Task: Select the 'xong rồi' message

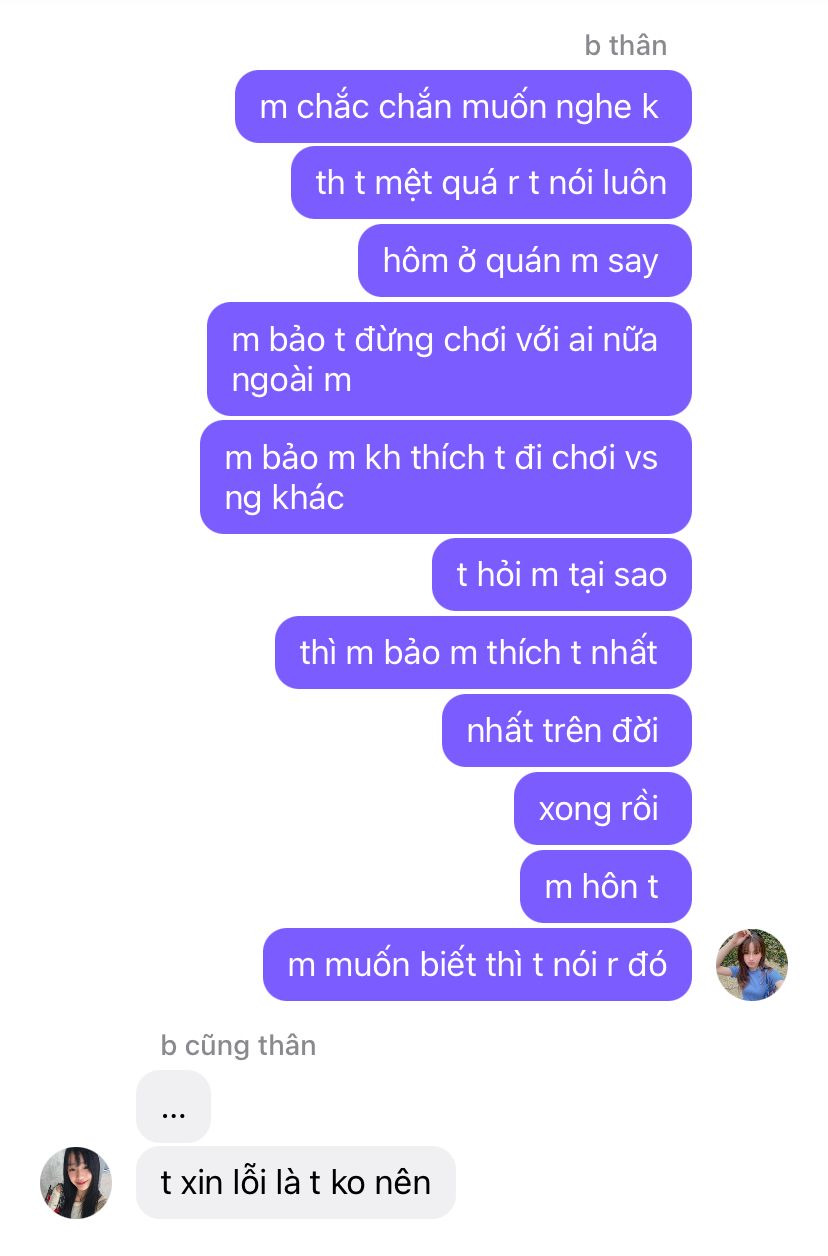Action: click(x=603, y=808)
